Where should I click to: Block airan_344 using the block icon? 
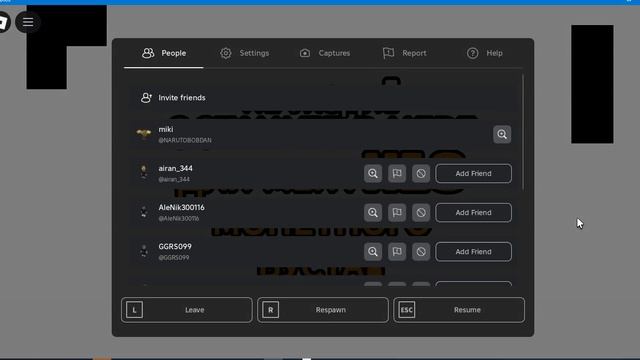point(421,173)
